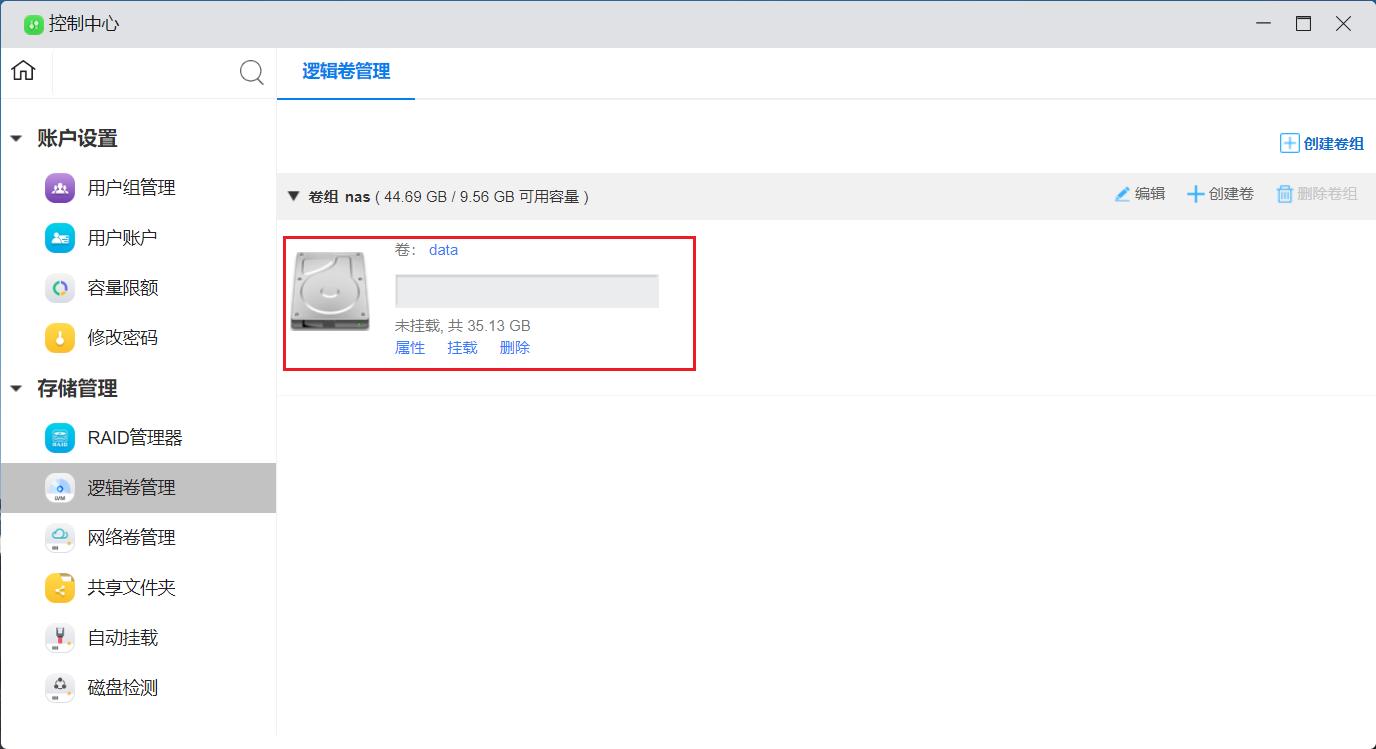This screenshot has width=1376, height=749.
Task: Open 容量限额 quota icon
Action: tap(60, 288)
